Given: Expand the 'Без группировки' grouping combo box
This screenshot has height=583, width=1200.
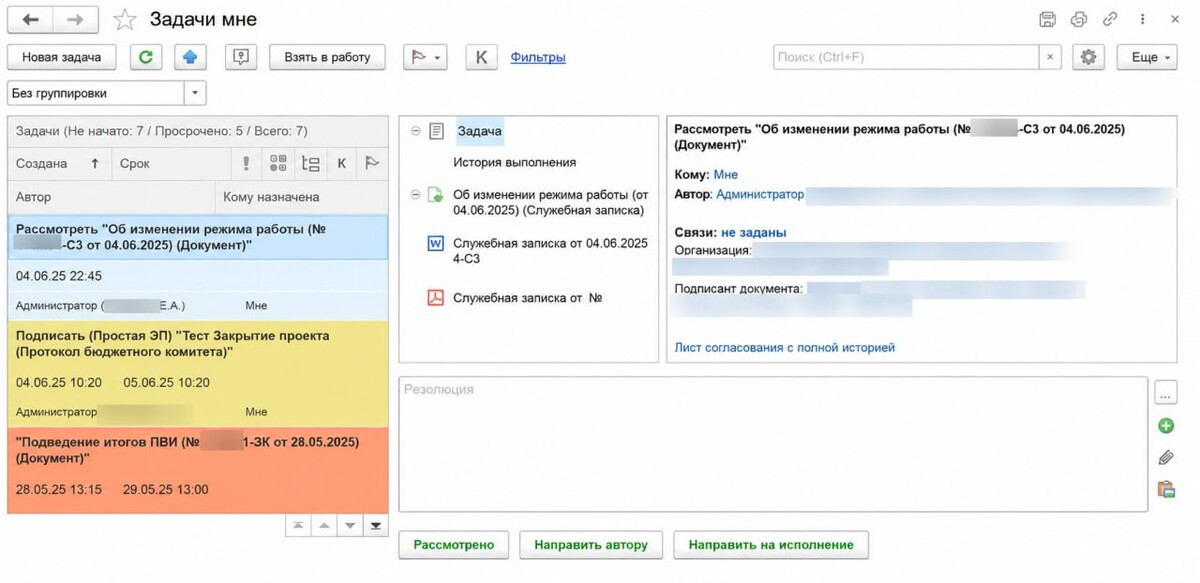Looking at the screenshot, I should [x=196, y=93].
